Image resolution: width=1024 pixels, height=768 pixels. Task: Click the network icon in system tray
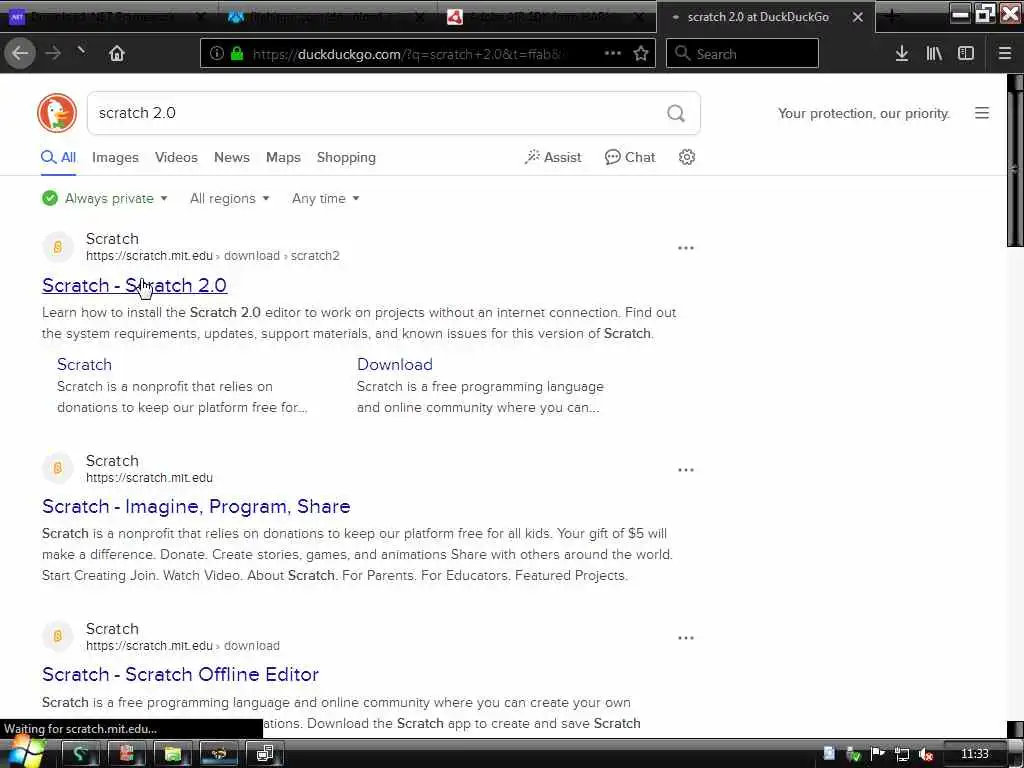(x=902, y=754)
